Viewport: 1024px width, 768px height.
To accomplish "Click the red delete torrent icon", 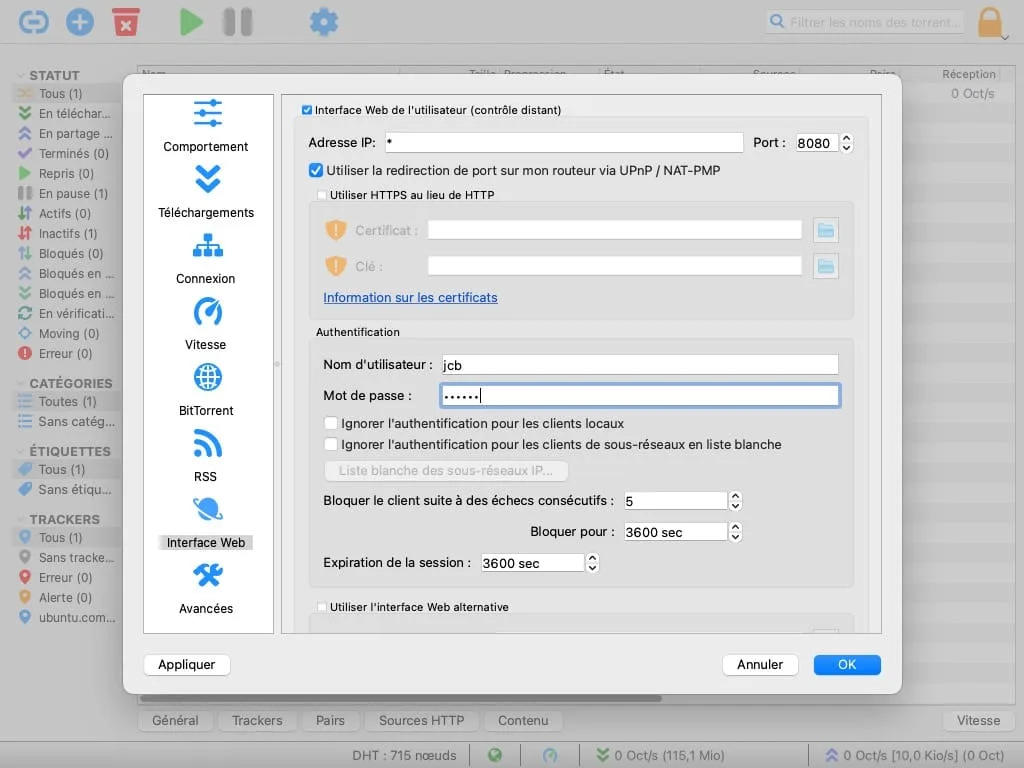I will pyautogui.click(x=126, y=22).
